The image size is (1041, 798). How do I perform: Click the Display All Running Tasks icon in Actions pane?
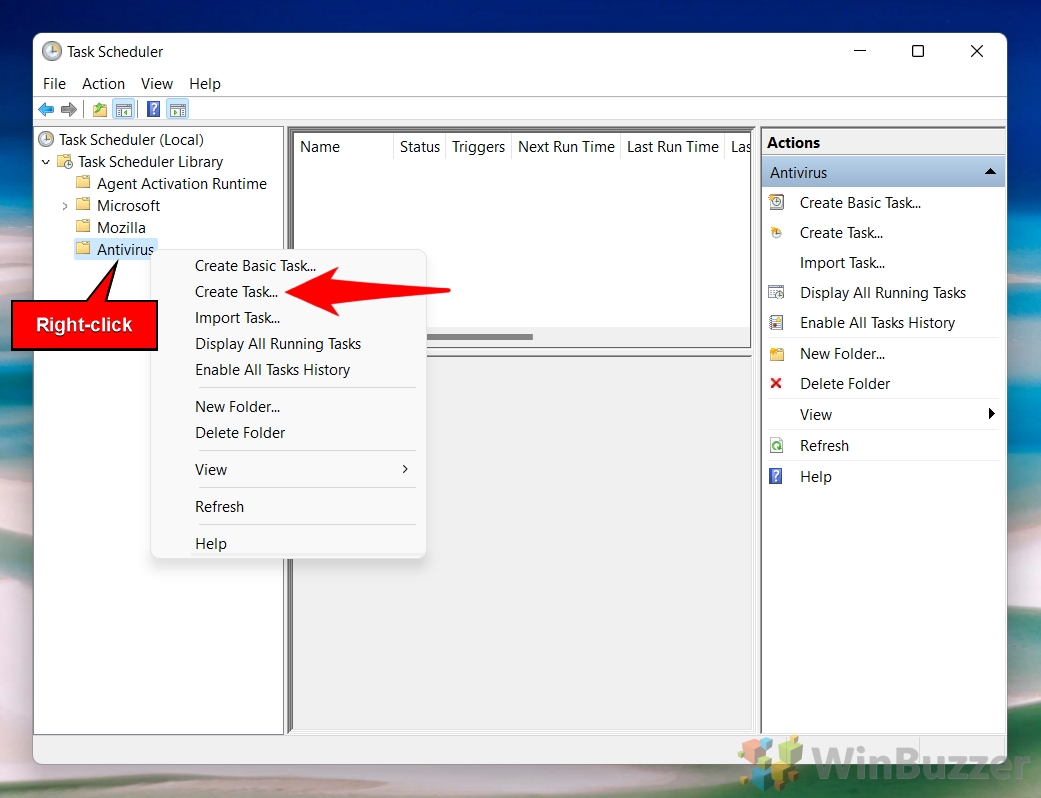point(776,293)
